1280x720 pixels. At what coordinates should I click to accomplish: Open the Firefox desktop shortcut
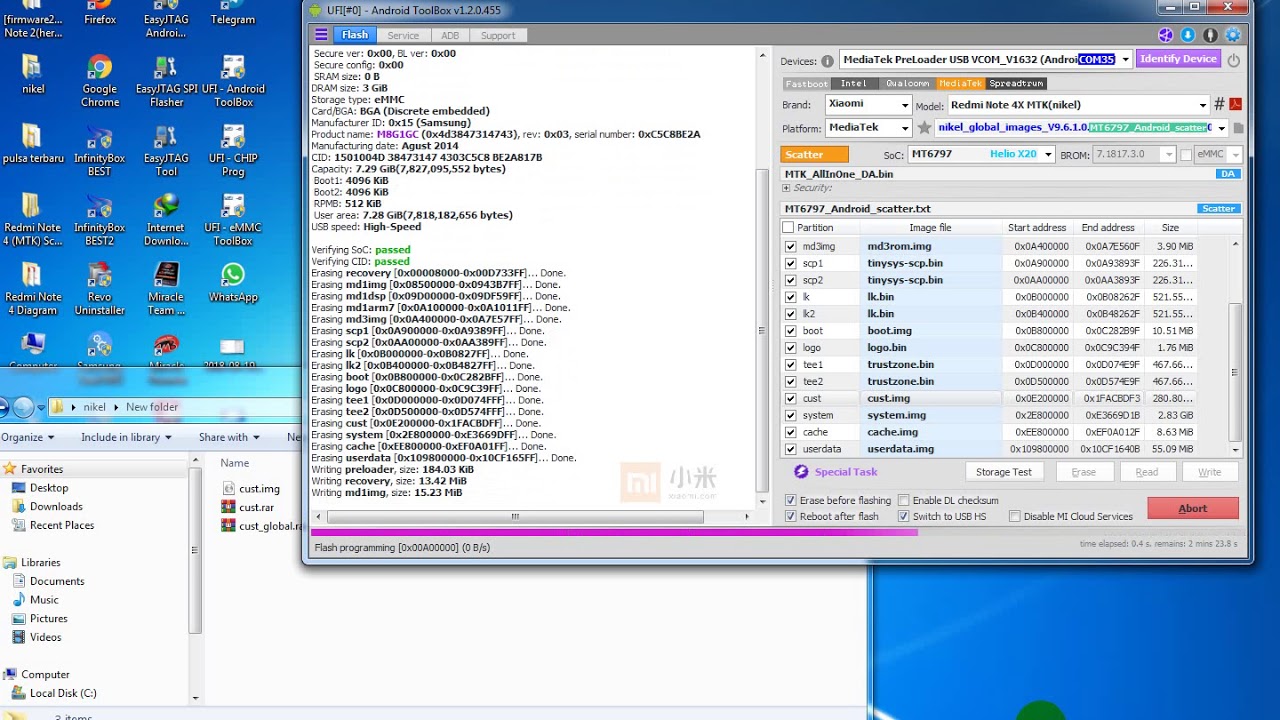99,14
